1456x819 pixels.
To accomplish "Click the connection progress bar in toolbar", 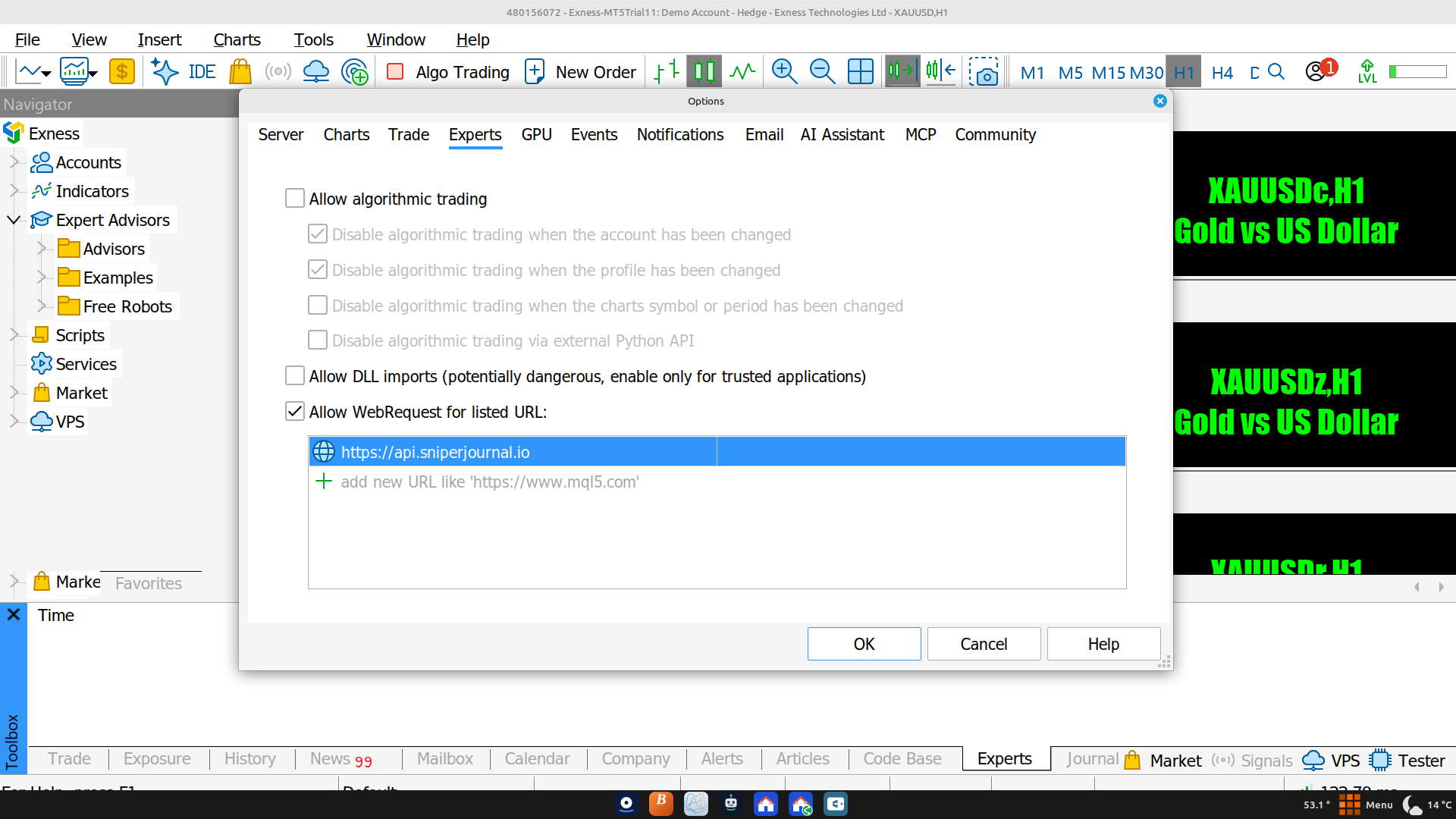I will (x=1418, y=72).
